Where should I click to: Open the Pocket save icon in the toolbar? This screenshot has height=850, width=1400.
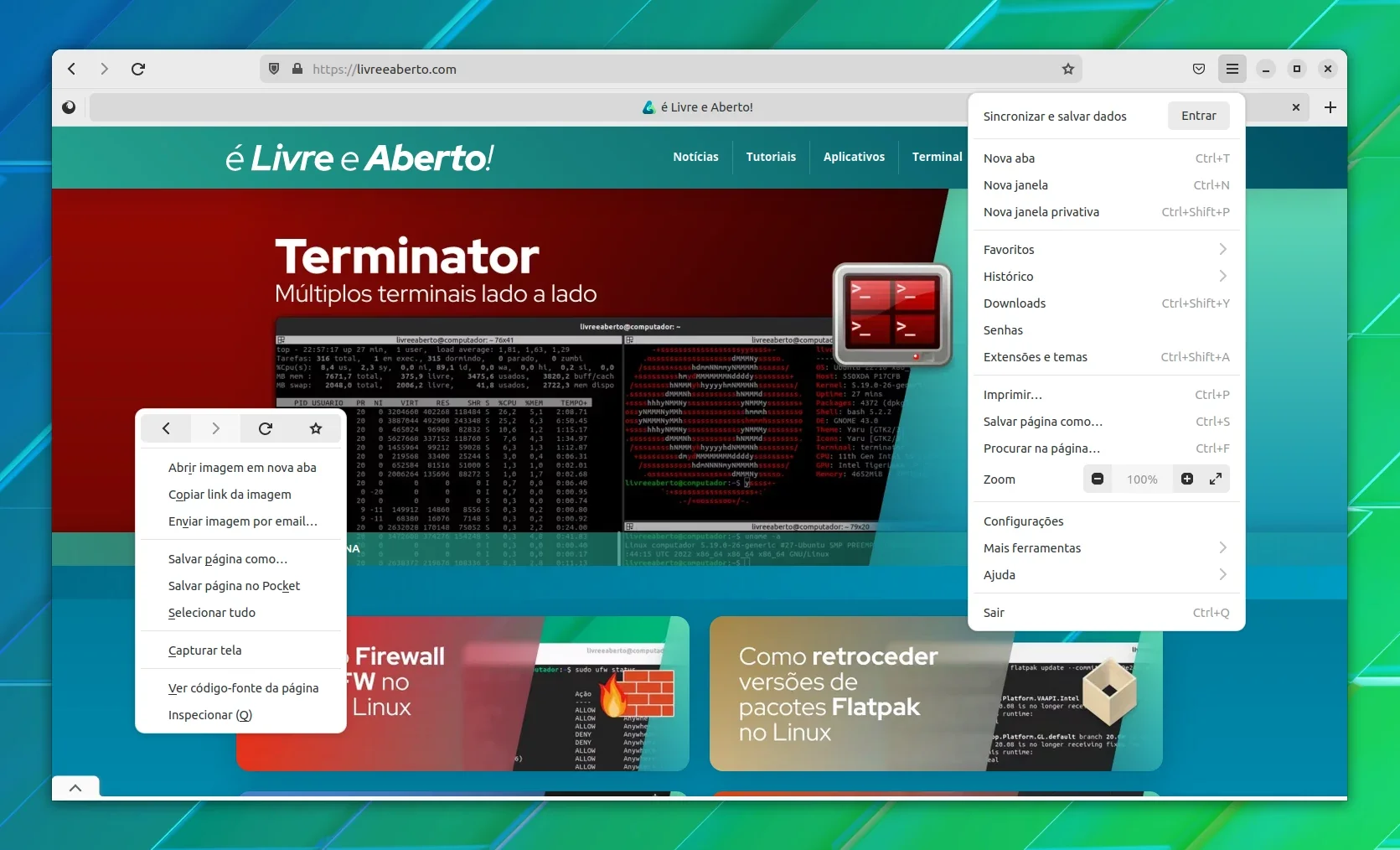click(x=1199, y=69)
